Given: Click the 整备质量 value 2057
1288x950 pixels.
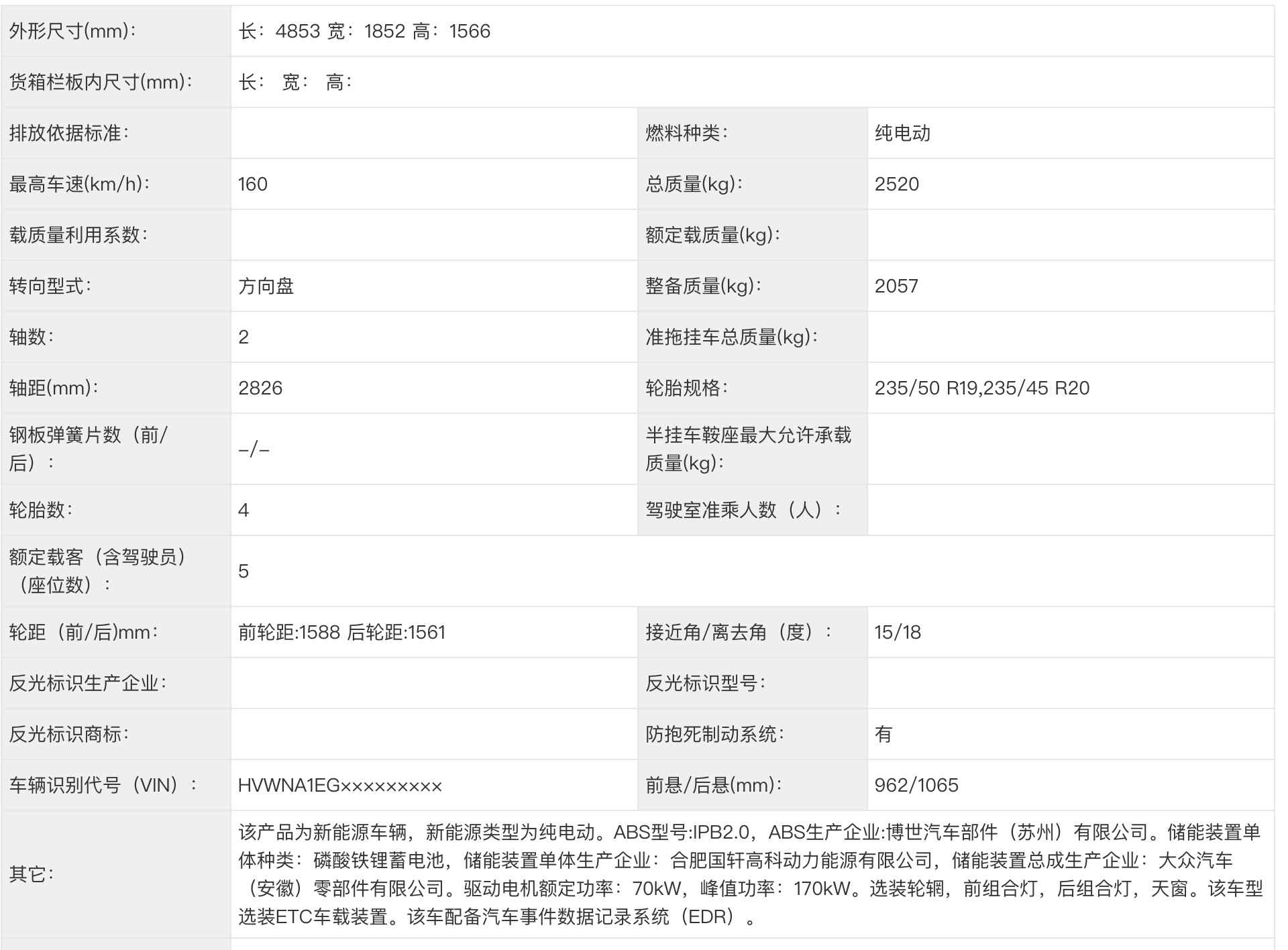Looking at the screenshot, I should pos(896,286).
